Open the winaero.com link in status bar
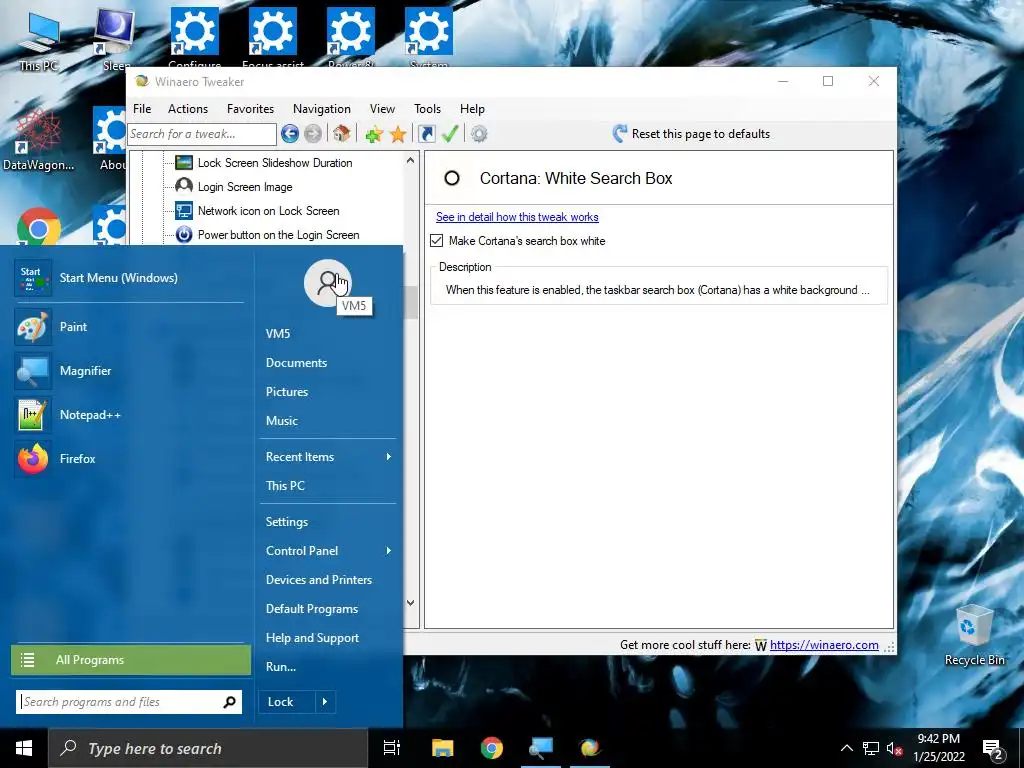Image resolution: width=1024 pixels, height=768 pixels. click(824, 645)
